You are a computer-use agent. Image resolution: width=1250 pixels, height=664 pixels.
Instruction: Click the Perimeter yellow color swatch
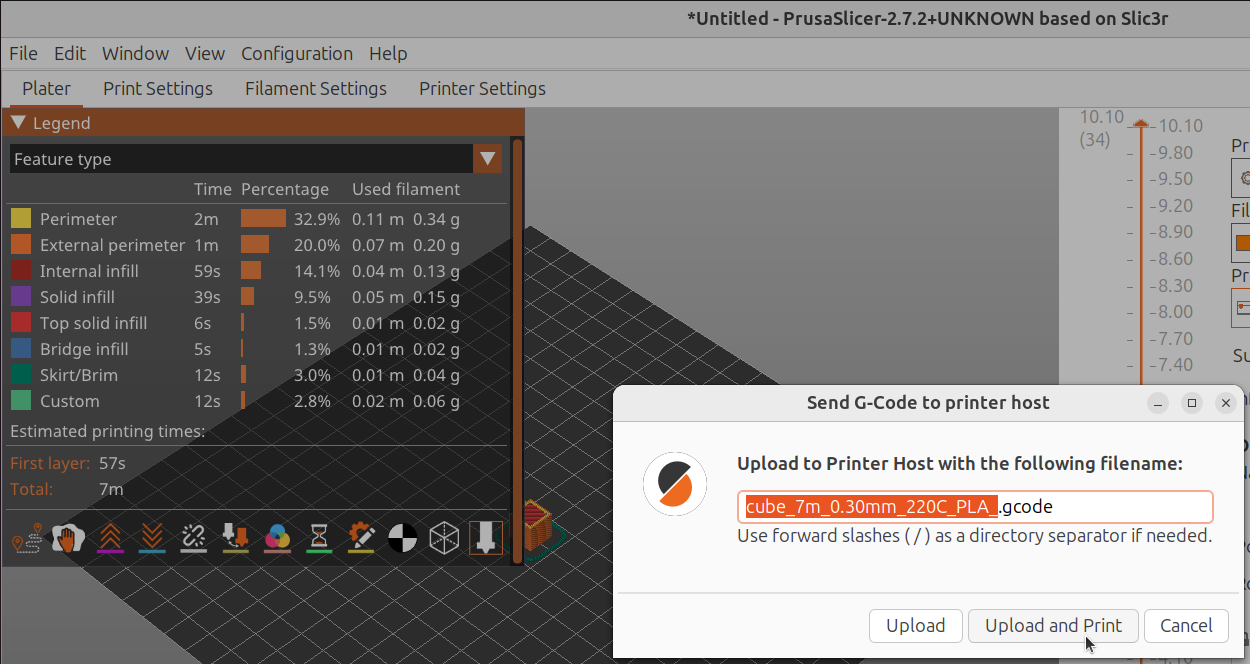[x=21, y=218]
